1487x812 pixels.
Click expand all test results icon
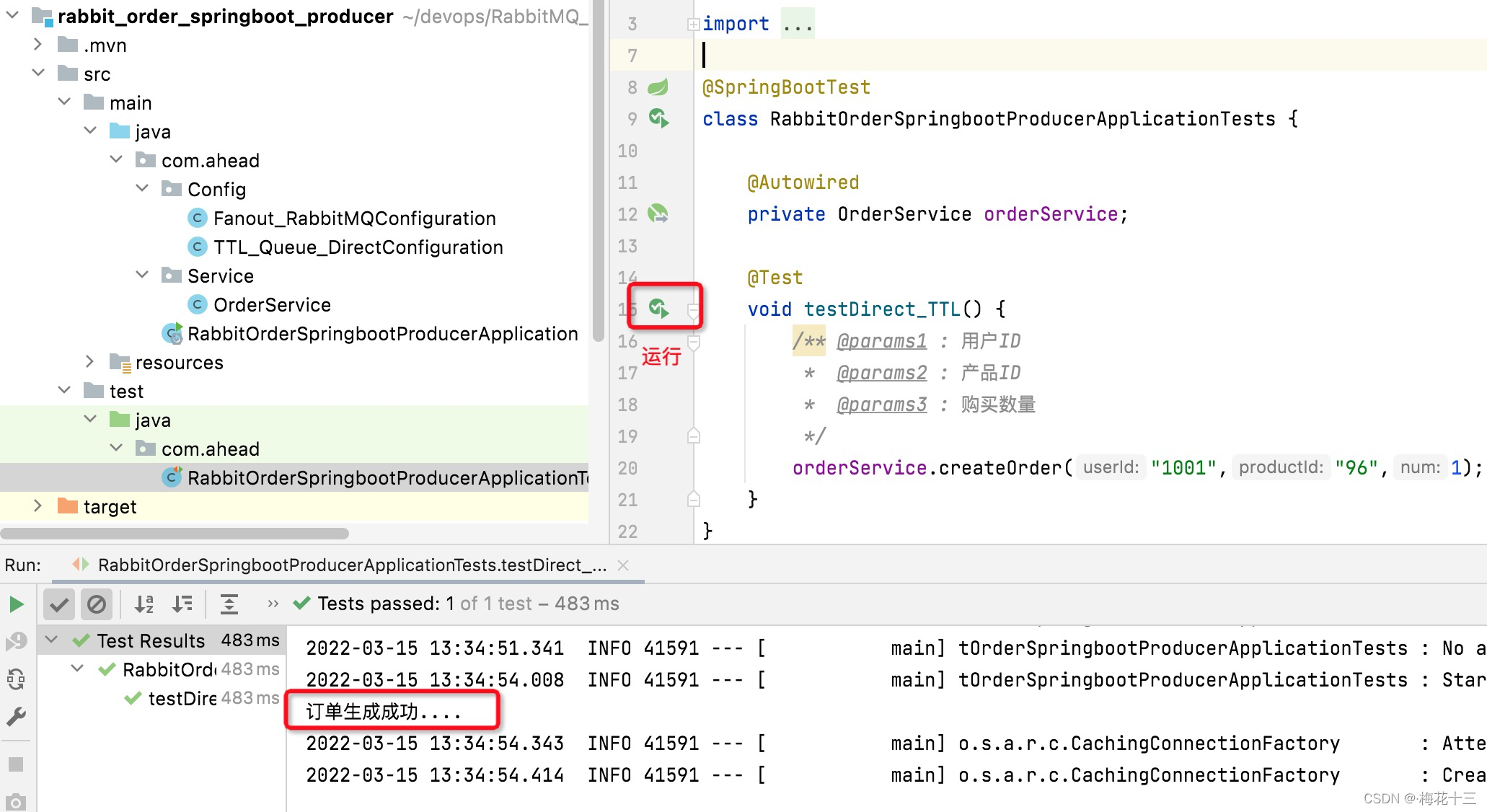(x=229, y=604)
